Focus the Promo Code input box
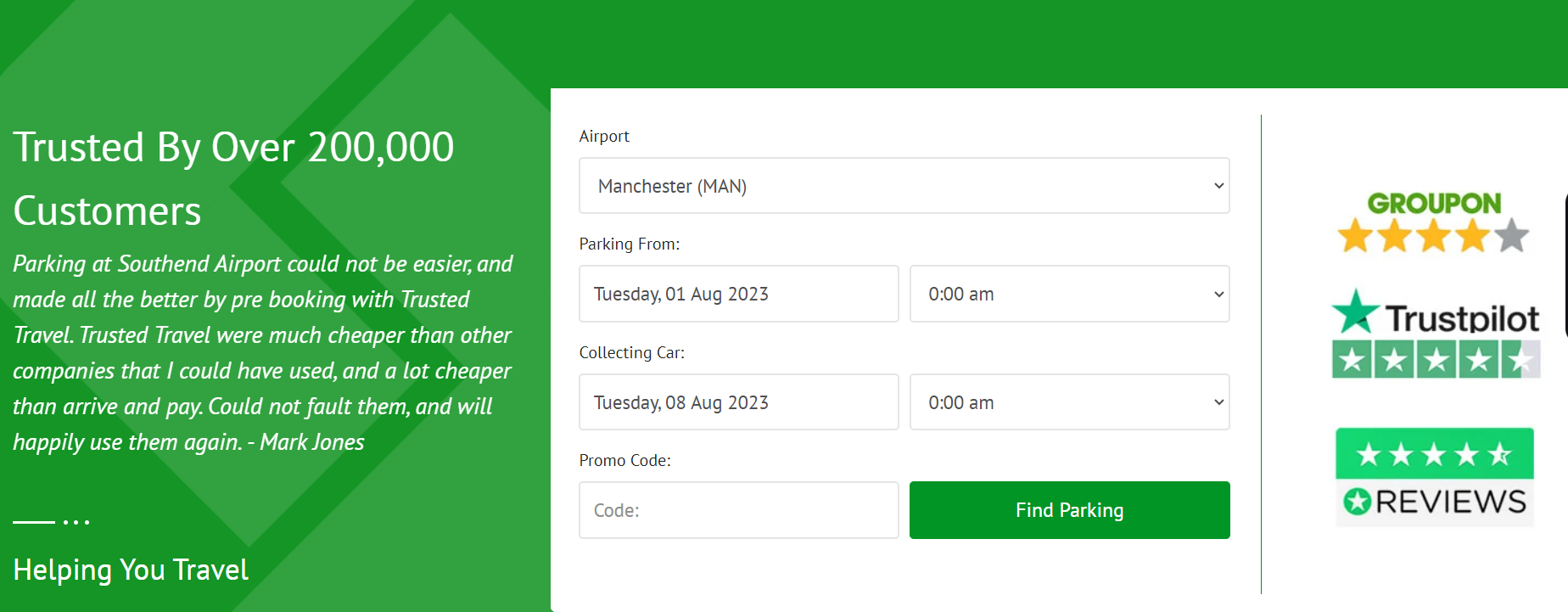Image resolution: width=1568 pixels, height=612 pixels. 738,510
